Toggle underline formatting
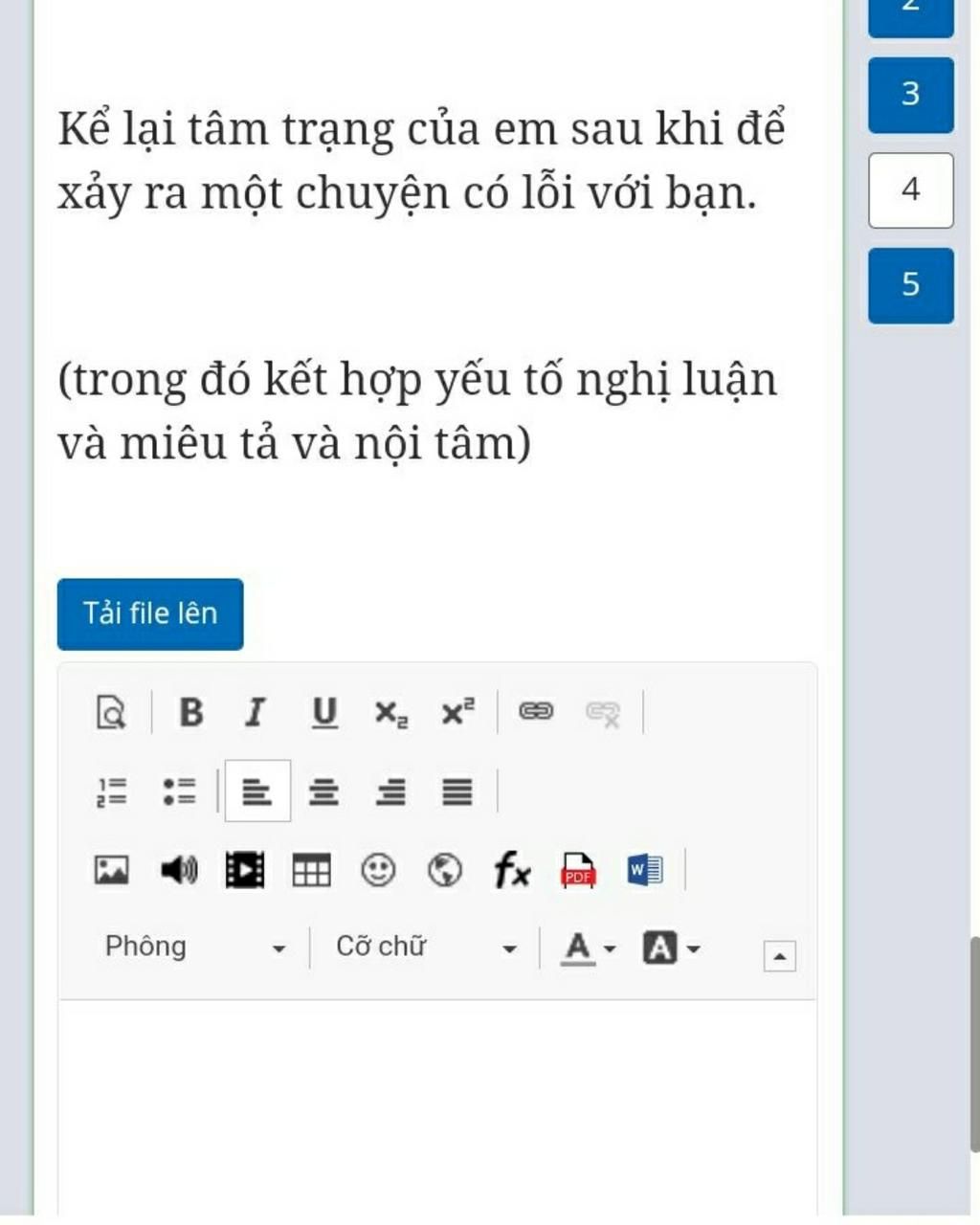 point(323,712)
